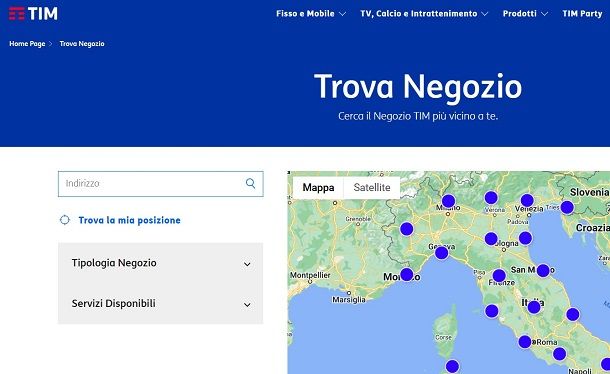Go to TIM Party
Viewport: 610px width, 374px height.
pos(582,14)
